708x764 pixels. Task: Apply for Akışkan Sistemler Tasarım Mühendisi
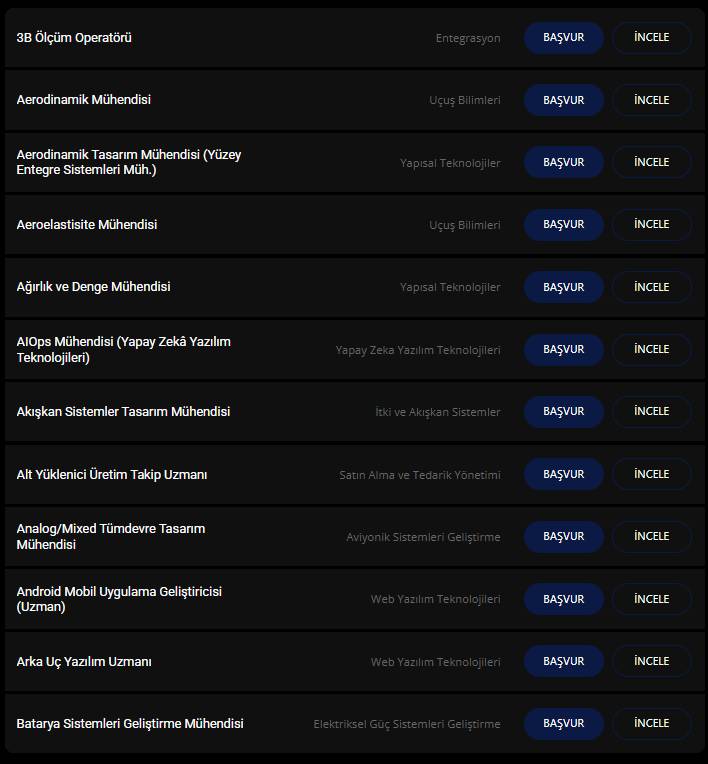564,412
